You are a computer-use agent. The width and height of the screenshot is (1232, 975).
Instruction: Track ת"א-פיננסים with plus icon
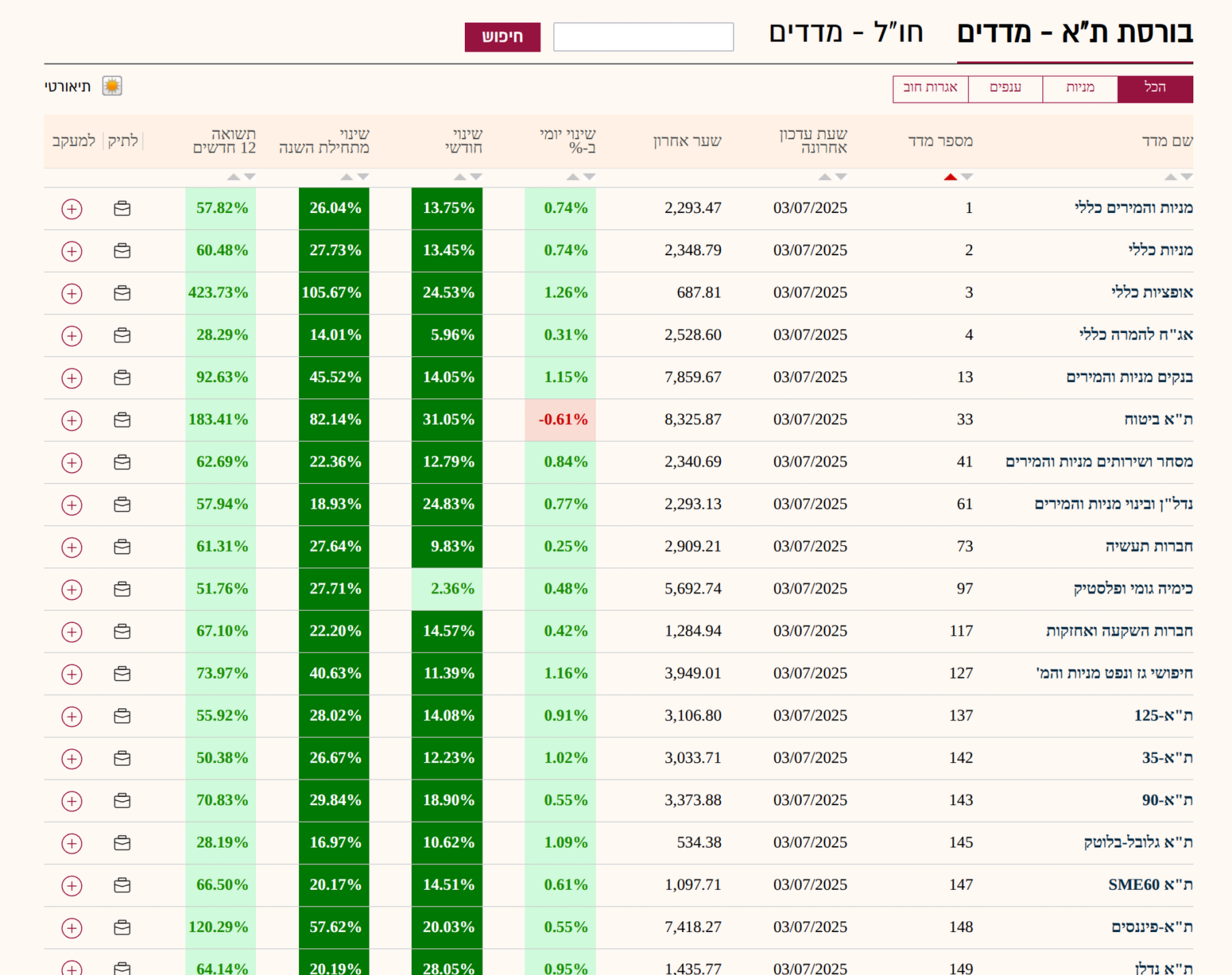(72, 928)
